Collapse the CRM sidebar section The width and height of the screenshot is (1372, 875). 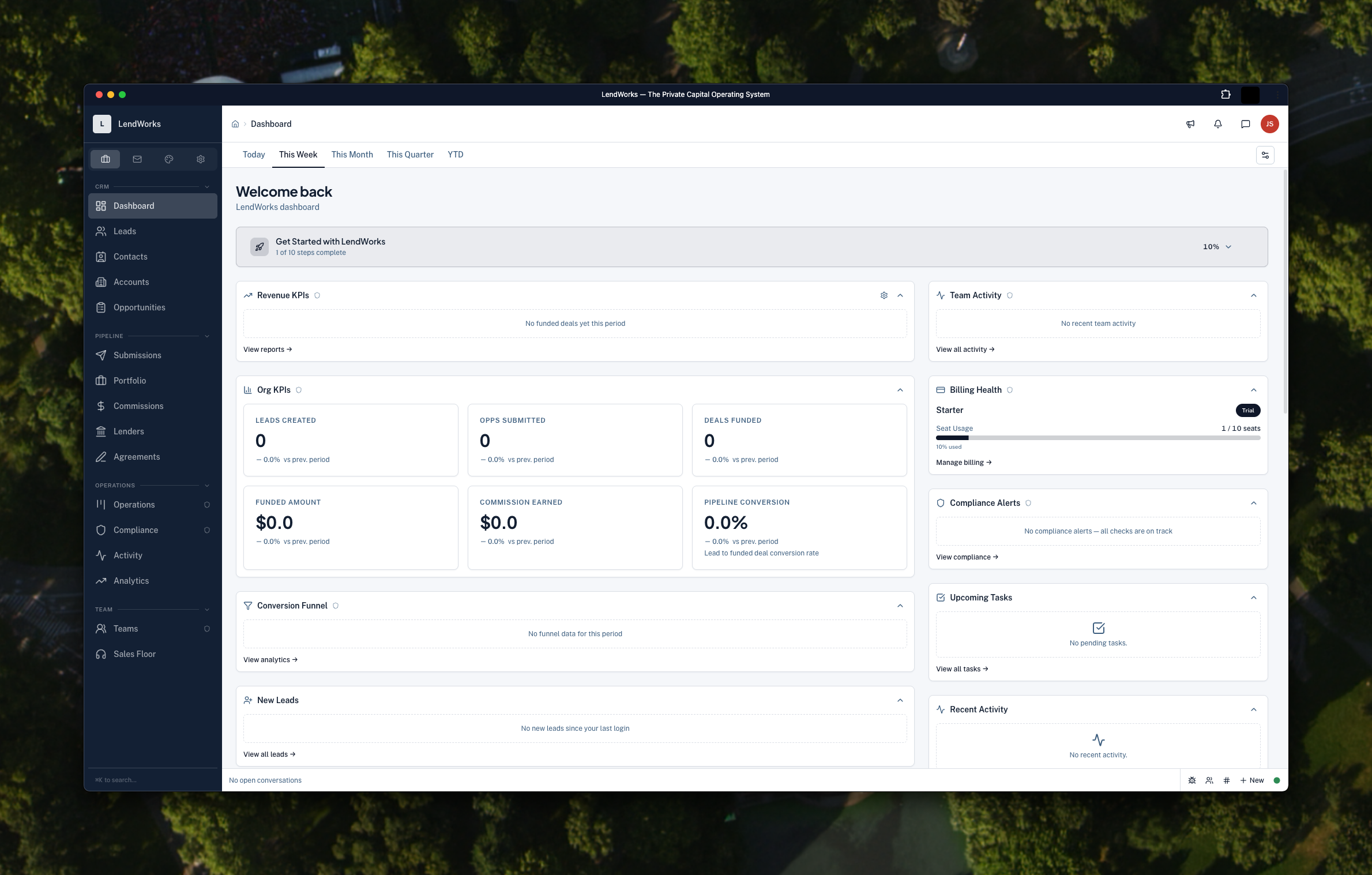207,187
